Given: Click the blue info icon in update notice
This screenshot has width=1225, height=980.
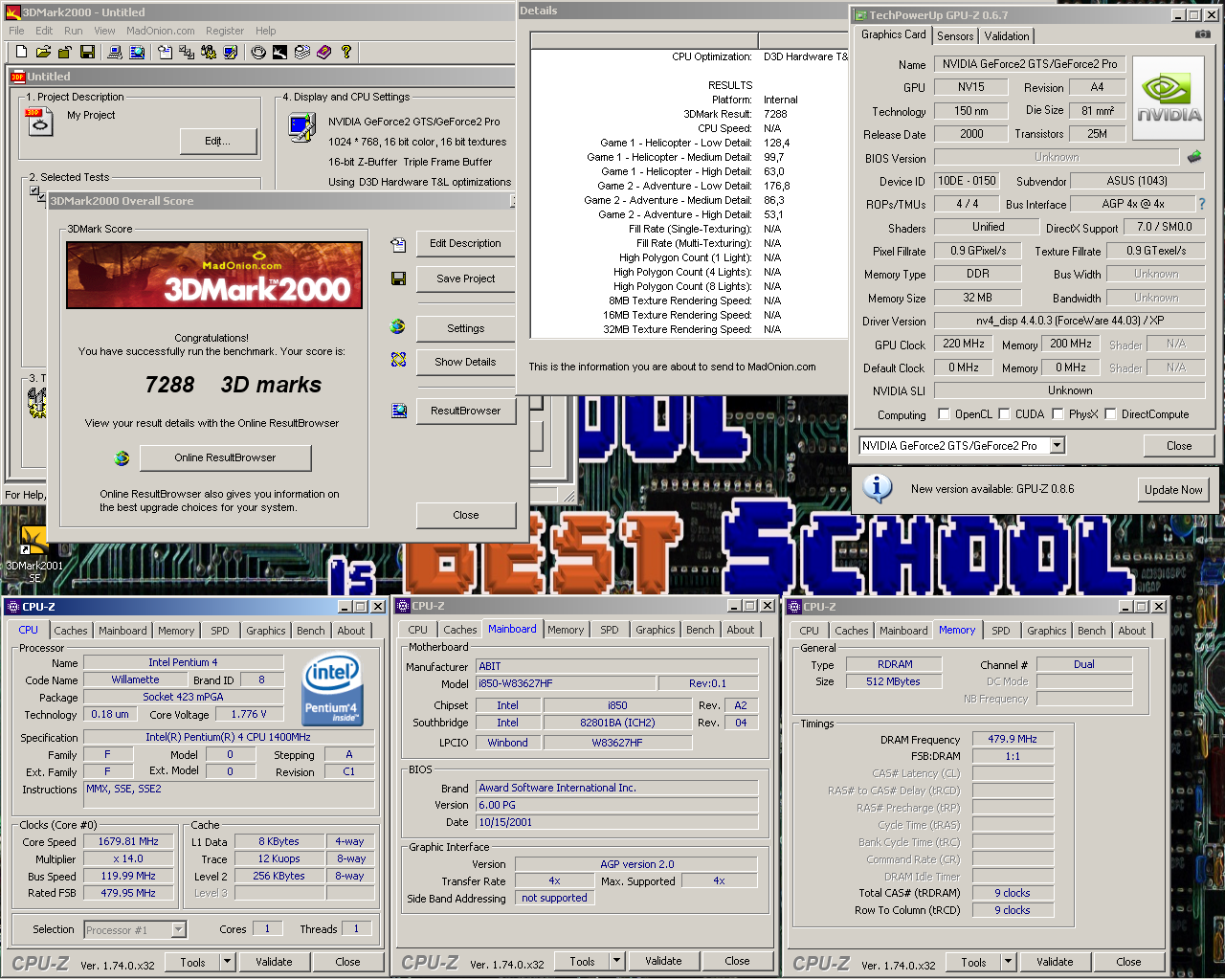Looking at the screenshot, I should [x=878, y=488].
